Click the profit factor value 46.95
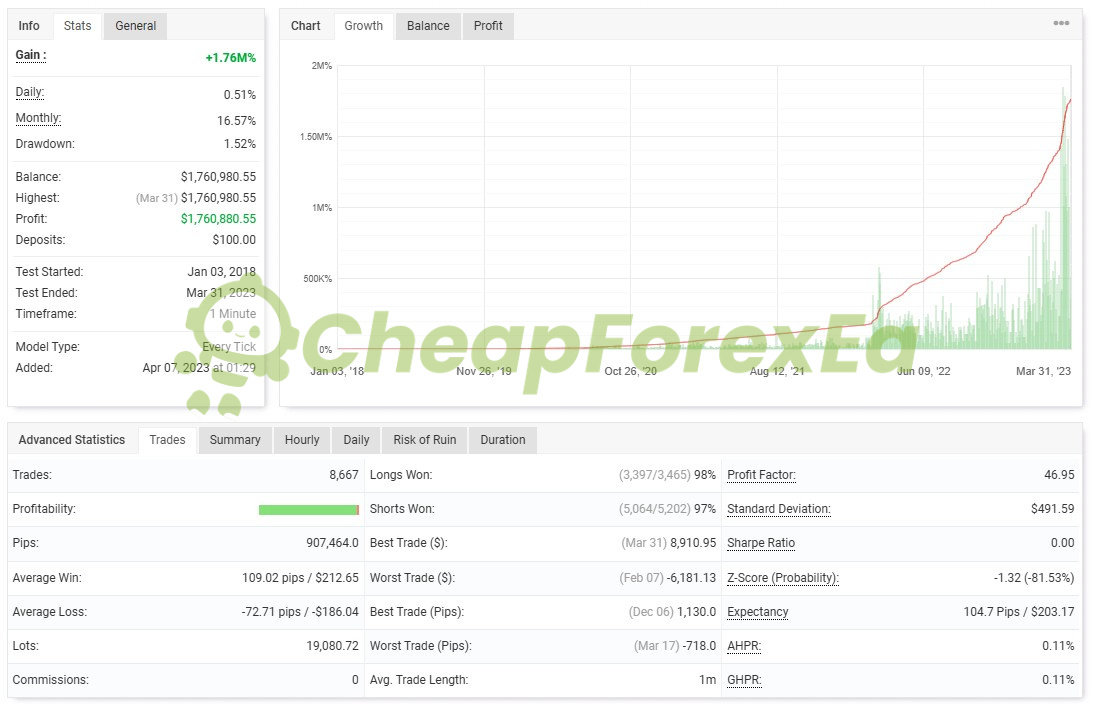Viewport: 1093px width, 704px height. pos(1059,475)
